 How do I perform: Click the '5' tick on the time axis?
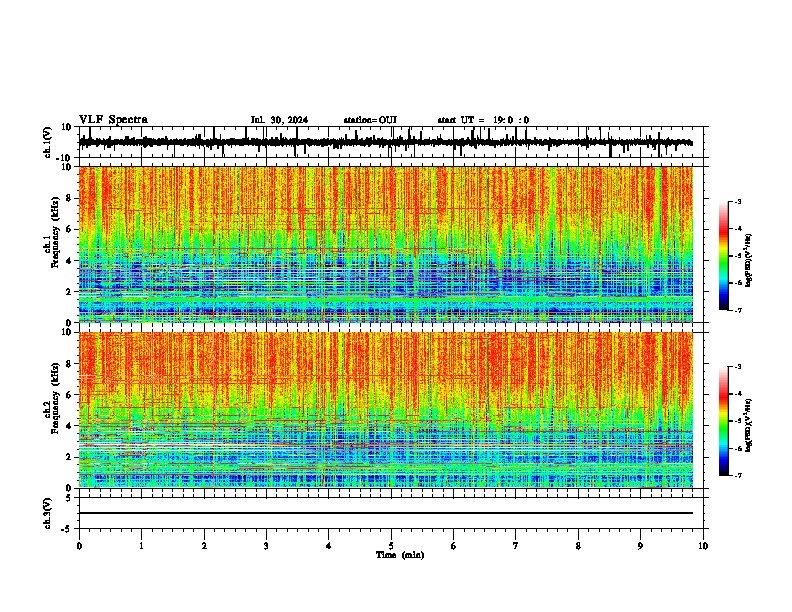point(391,546)
